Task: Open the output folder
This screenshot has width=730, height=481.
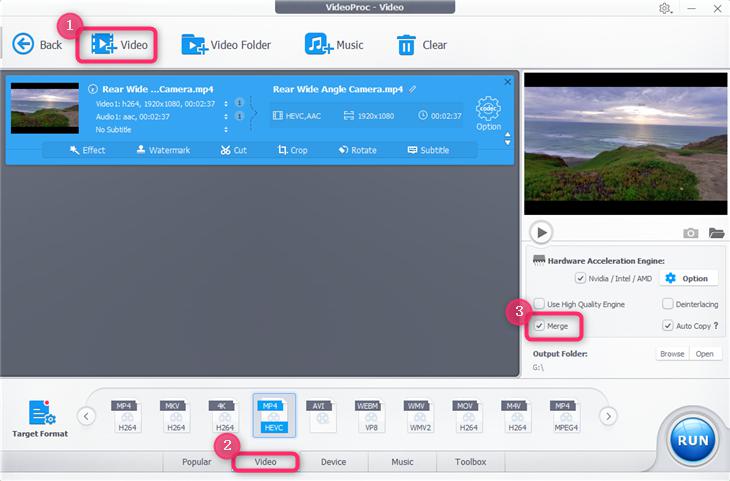Action: click(705, 354)
